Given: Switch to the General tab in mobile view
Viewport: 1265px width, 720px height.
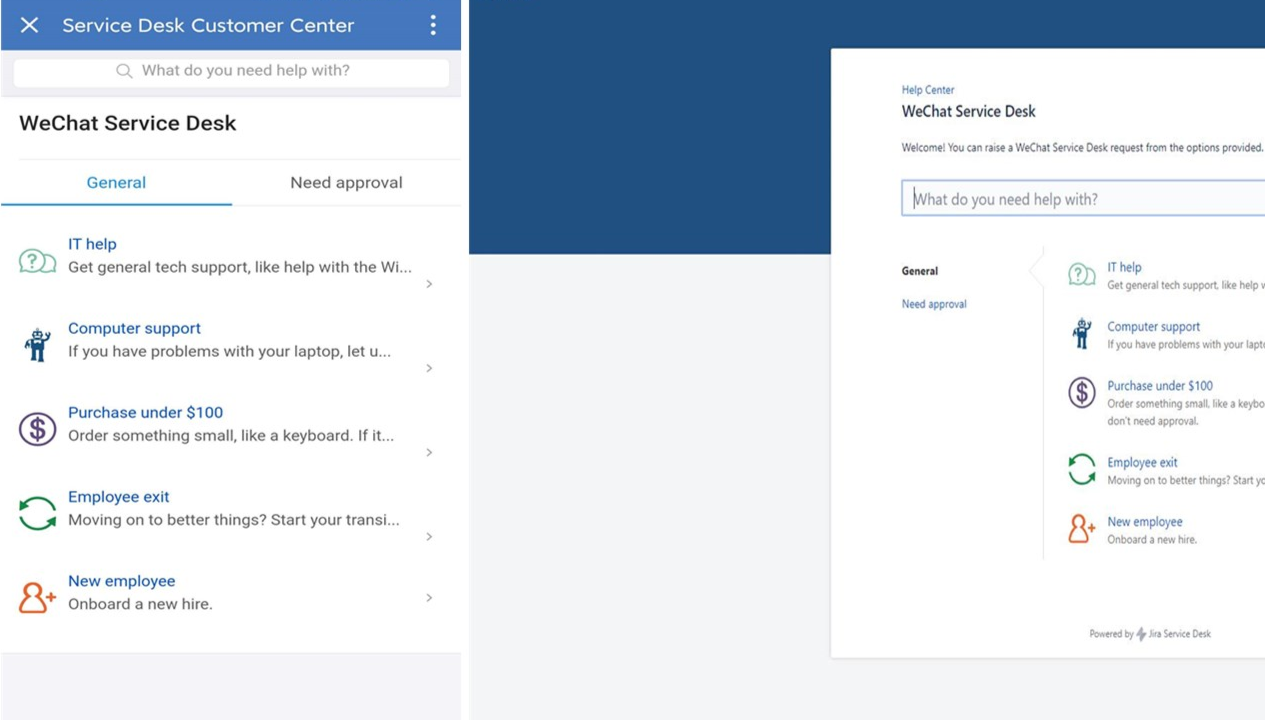Looking at the screenshot, I should click(x=116, y=183).
